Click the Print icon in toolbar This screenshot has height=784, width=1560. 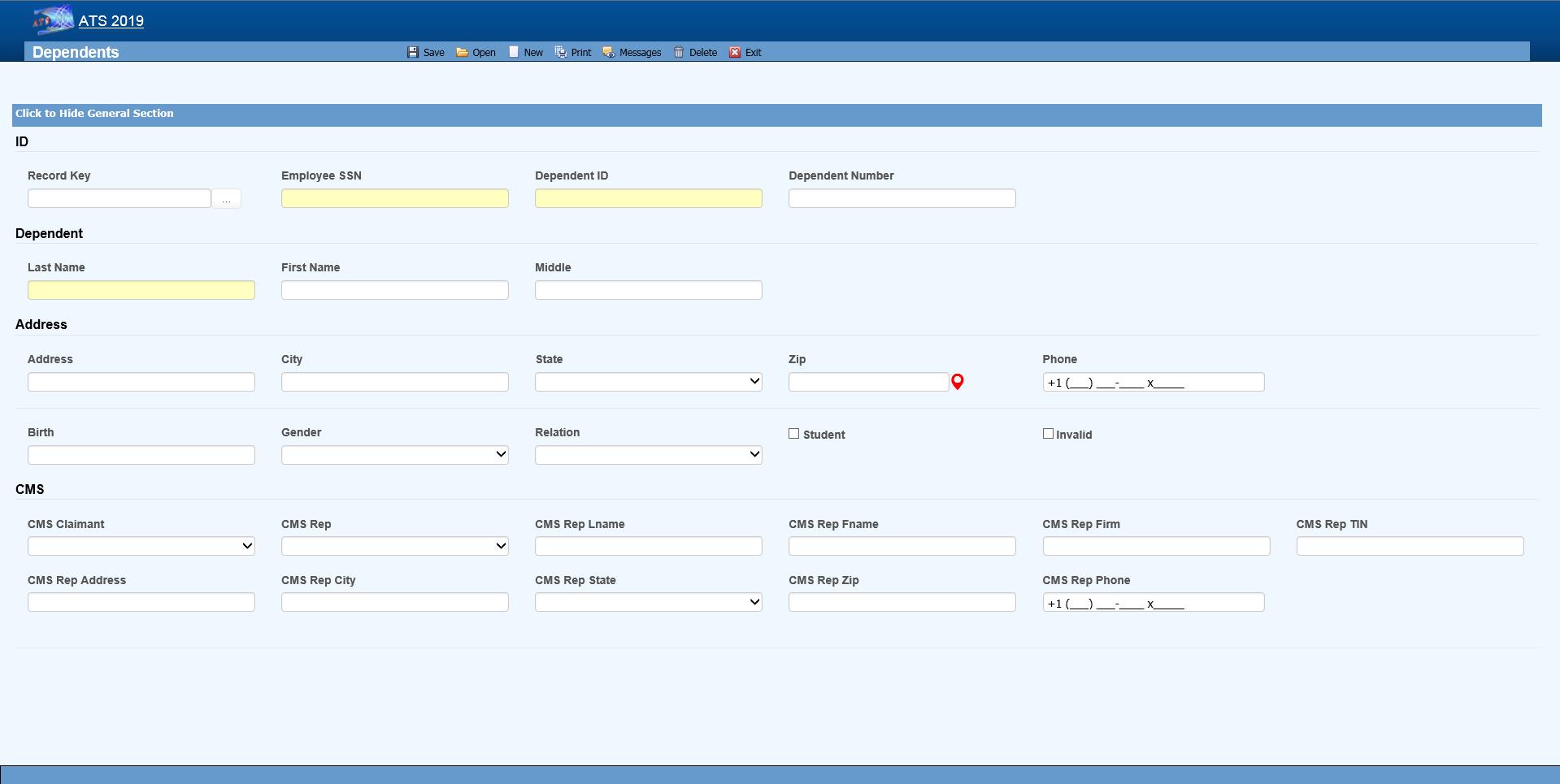click(x=561, y=52)
